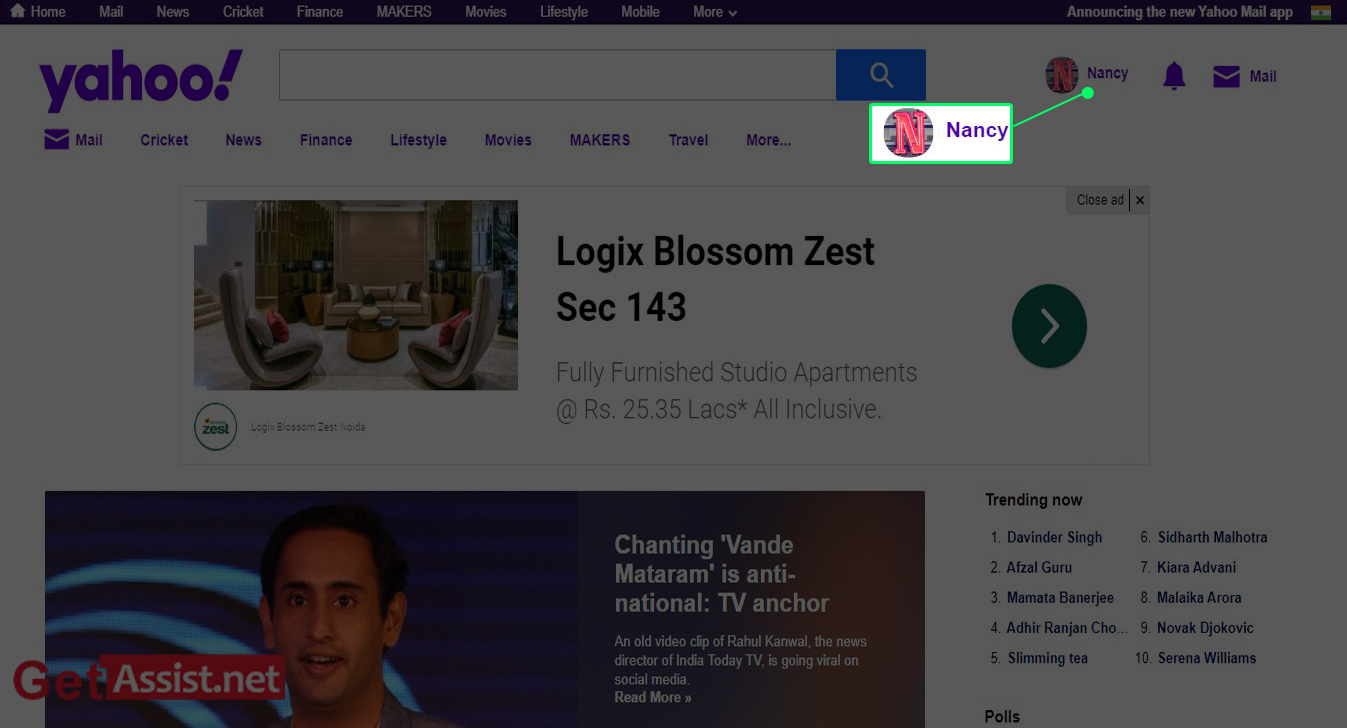Click the green arrow button on the ad
The image size is (1347, 728).
pyautogui.click(x=1049, y=326)
